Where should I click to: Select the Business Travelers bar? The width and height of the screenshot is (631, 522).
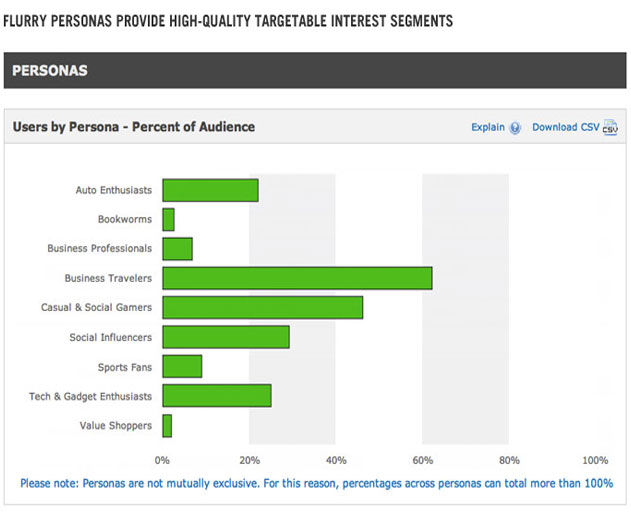click(x=297, y=278)
